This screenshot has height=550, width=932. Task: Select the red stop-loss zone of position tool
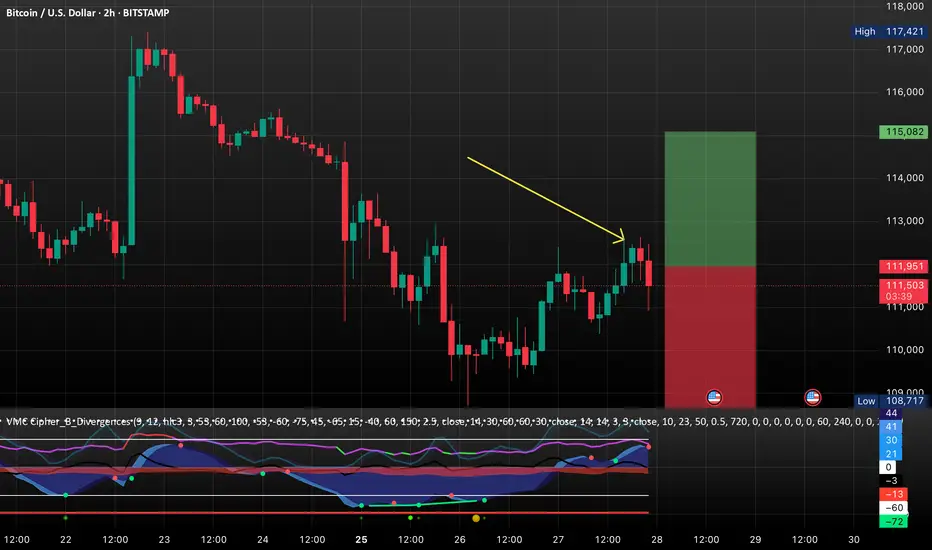tap(710, 337)
